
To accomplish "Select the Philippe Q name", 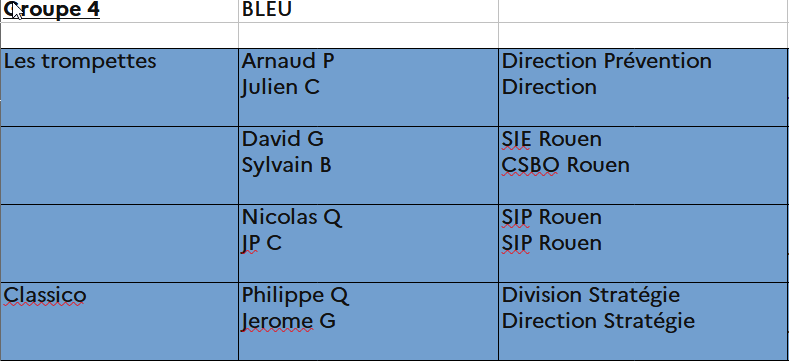I will click(295, 296).
